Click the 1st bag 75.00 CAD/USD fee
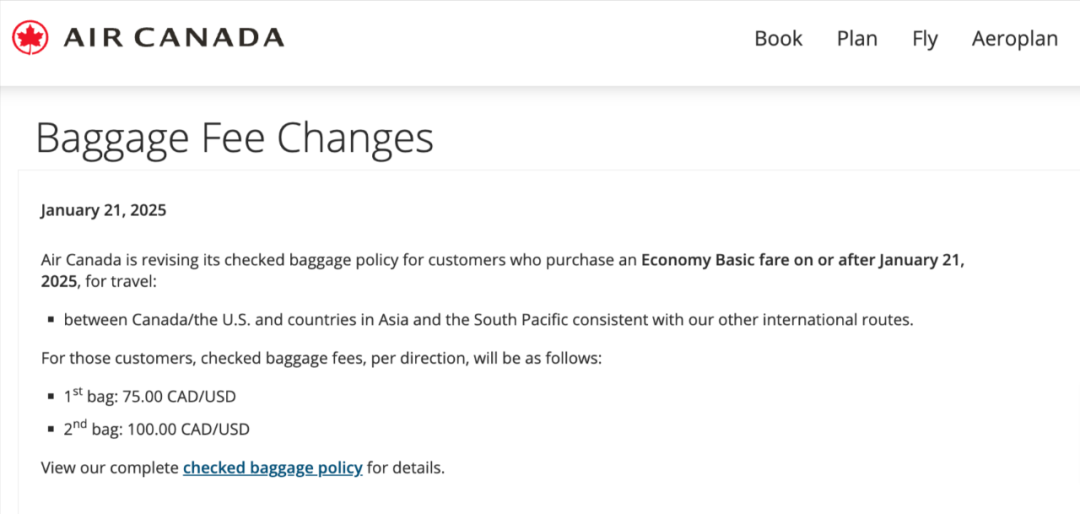The width and height of the screenshot is (1080, 514). 150,396
